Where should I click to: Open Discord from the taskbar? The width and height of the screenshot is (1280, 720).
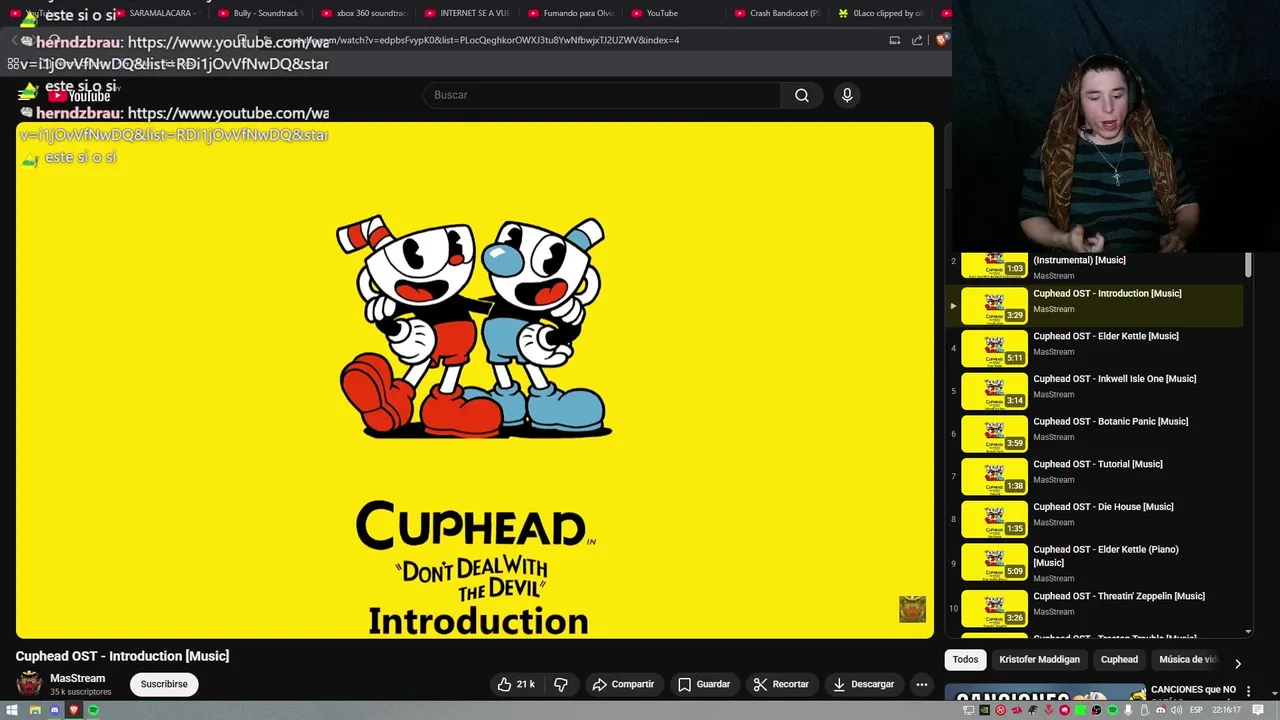tap(55, 710)
